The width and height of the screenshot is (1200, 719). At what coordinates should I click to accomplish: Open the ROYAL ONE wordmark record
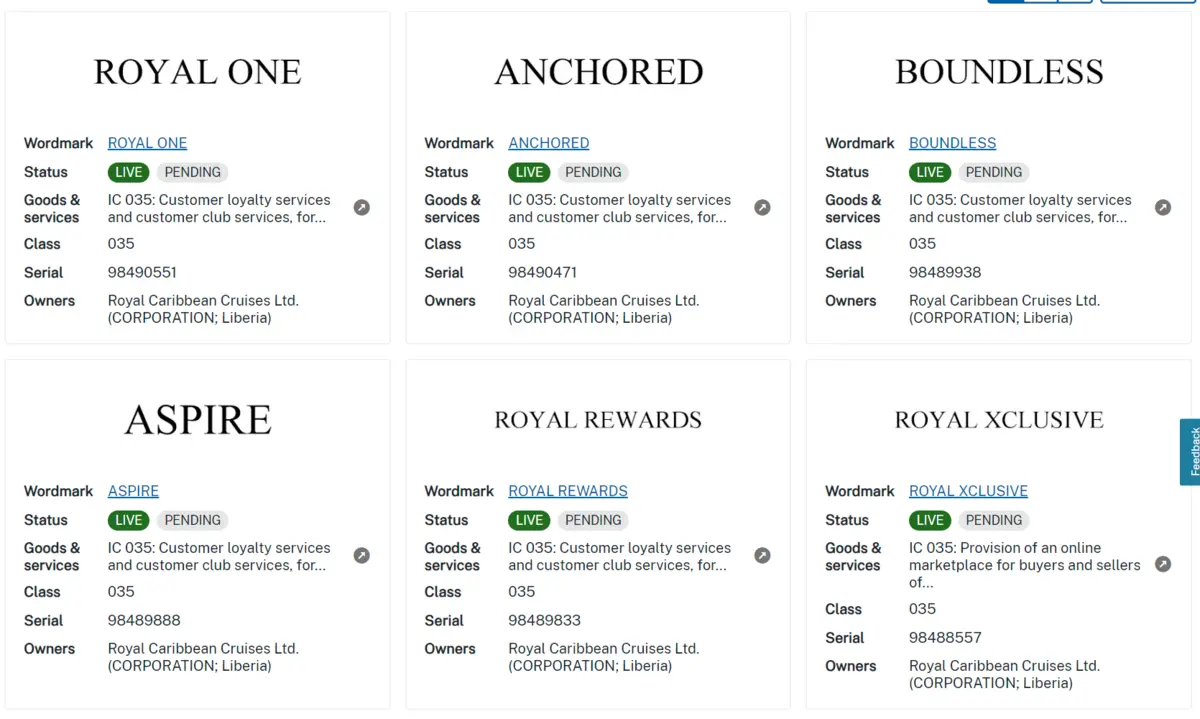pos(147,143)
